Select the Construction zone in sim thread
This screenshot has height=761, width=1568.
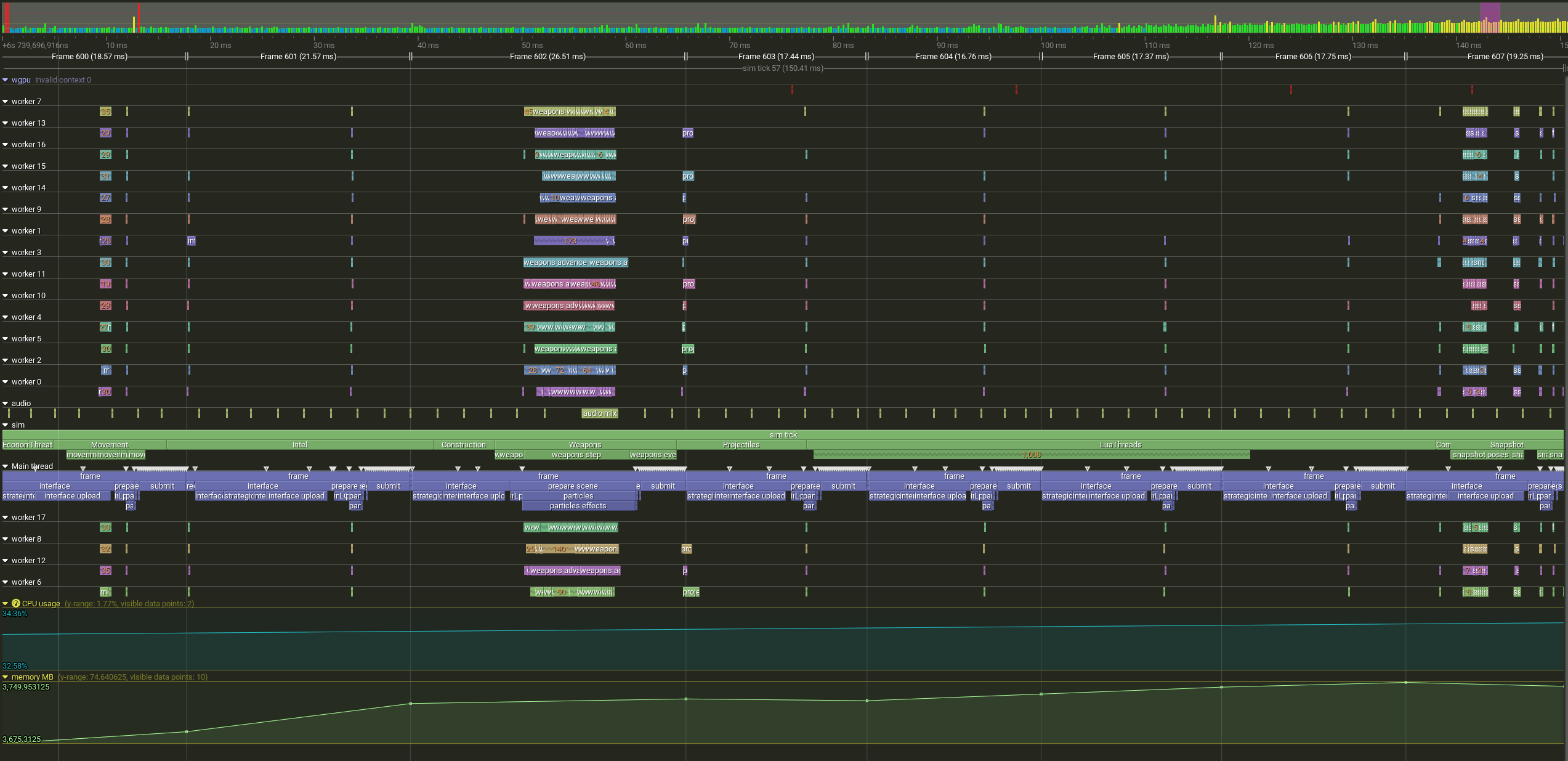464,445
